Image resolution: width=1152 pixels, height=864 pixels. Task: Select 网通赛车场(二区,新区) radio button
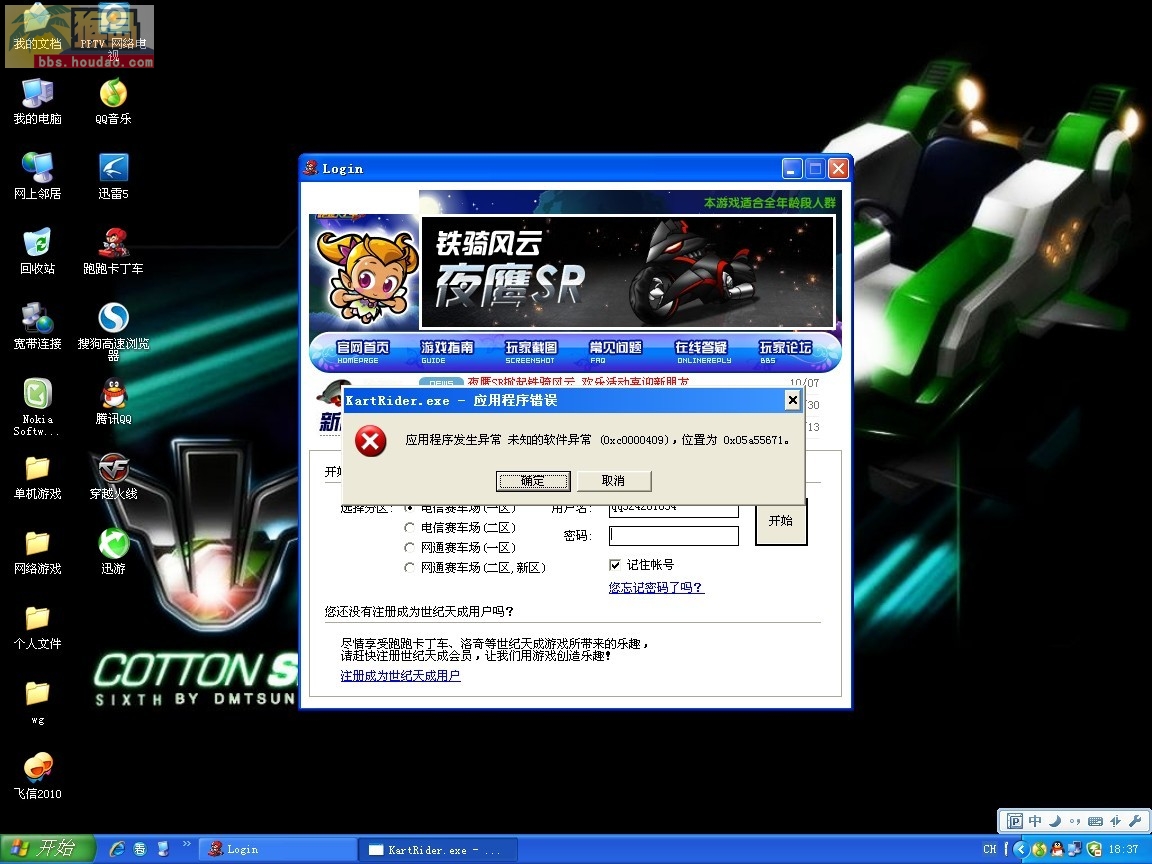pyautogui.click(x=409, y=567)
